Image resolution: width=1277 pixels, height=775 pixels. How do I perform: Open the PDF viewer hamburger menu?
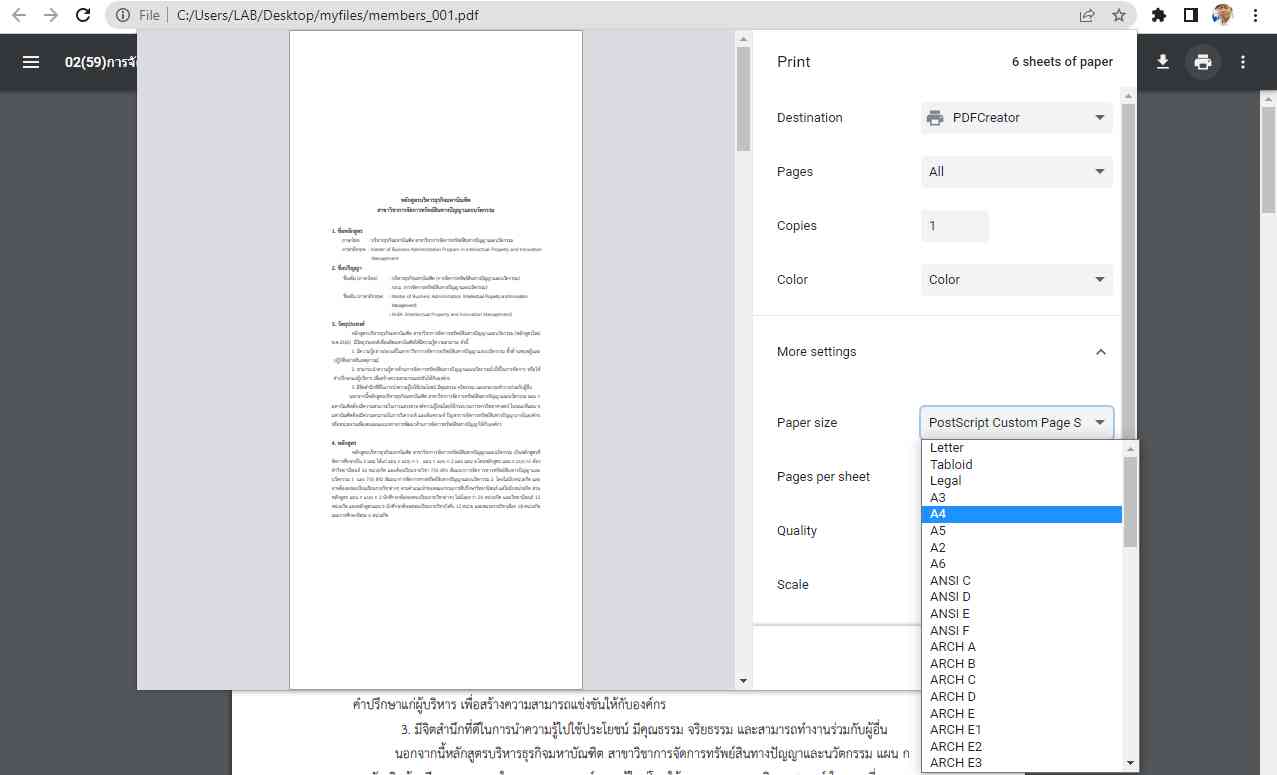31,62
